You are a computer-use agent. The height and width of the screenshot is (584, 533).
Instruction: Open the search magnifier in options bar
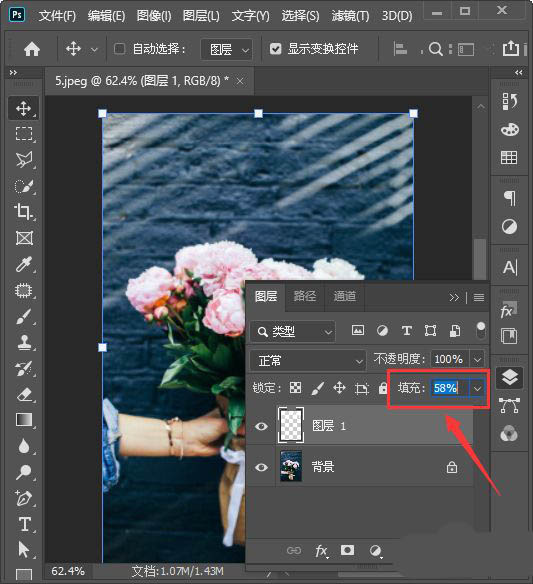435,49
